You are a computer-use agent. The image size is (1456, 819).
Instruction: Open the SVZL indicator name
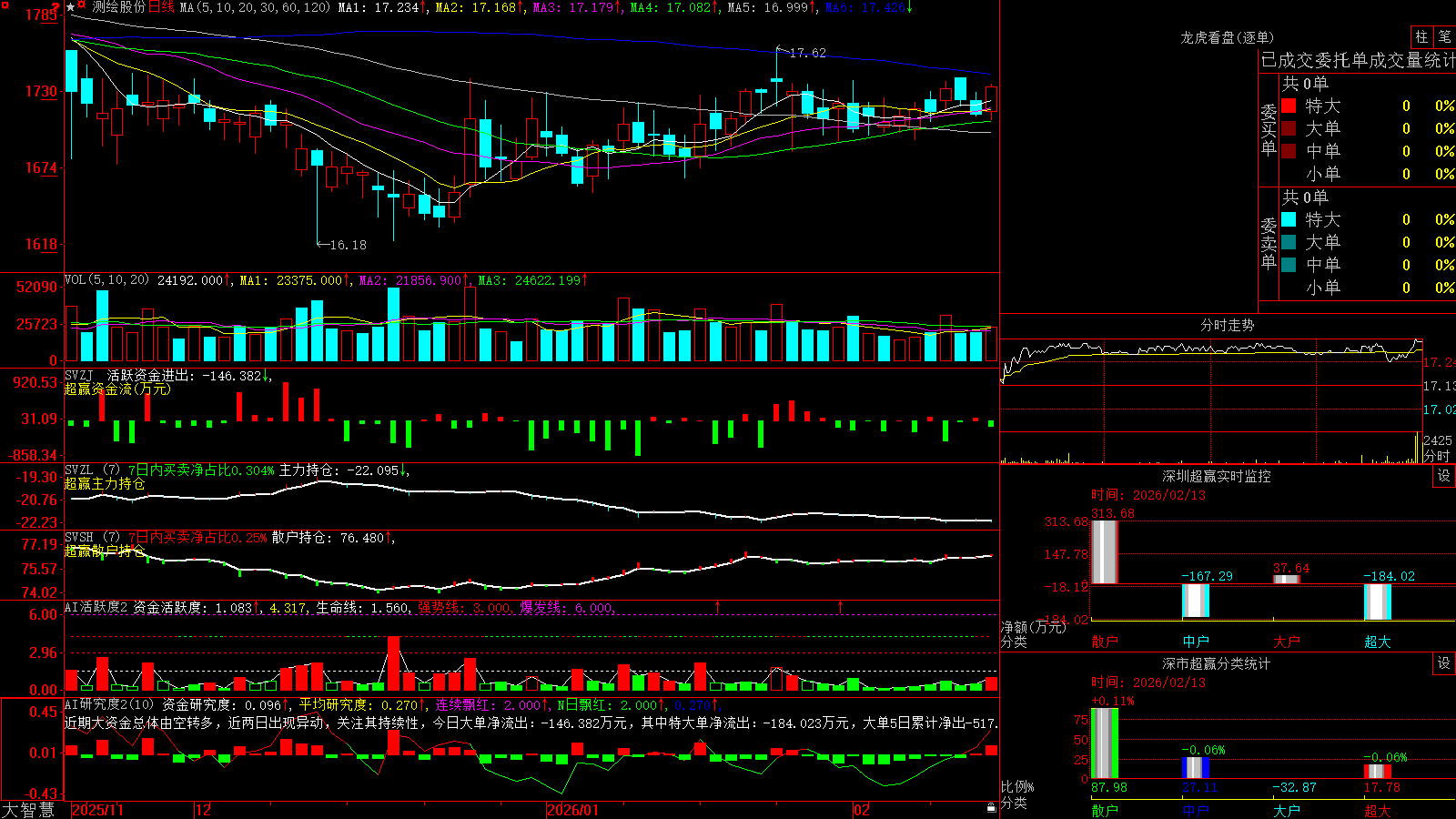click(78, 470)
